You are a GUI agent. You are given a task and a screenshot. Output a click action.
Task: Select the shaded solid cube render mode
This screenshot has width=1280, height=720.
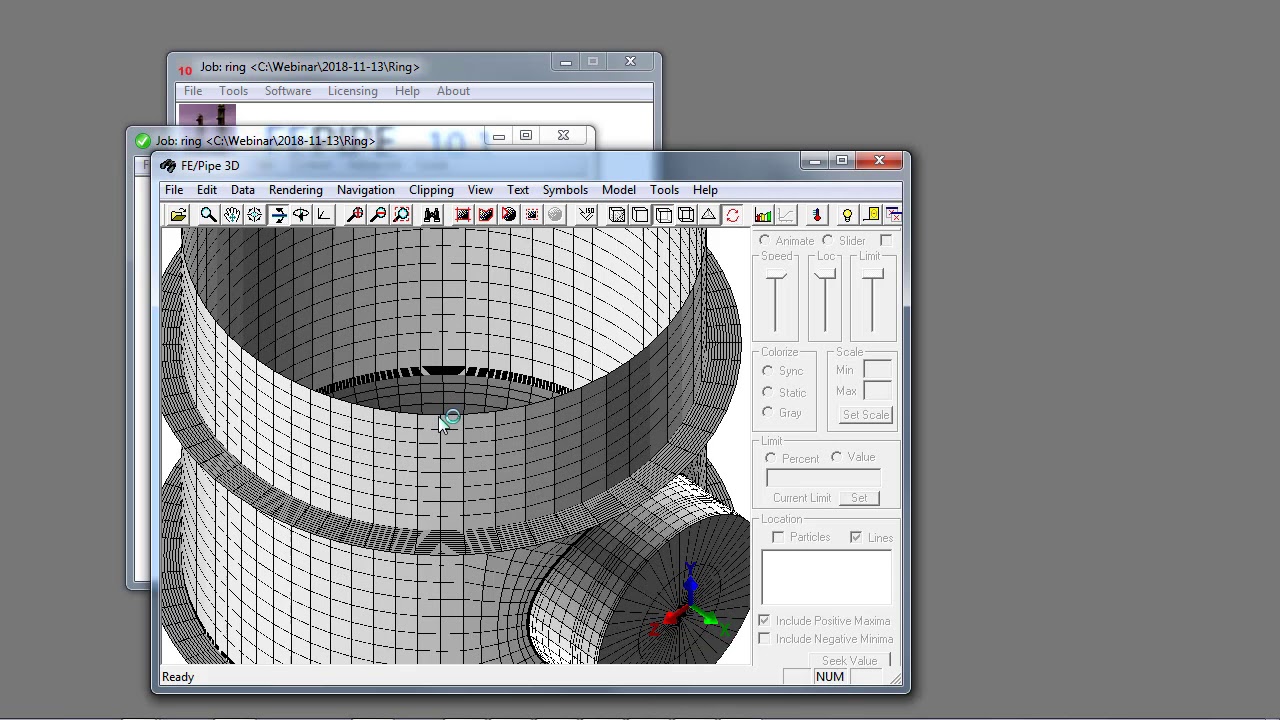(x=617, y=215)
